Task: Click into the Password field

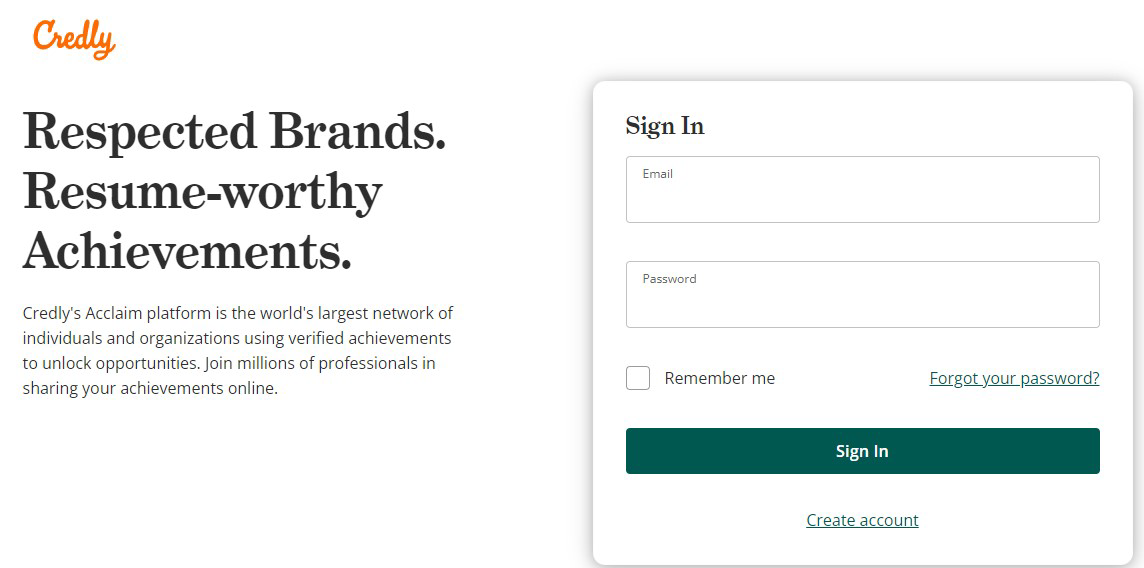Action: (x=862, y=300)
